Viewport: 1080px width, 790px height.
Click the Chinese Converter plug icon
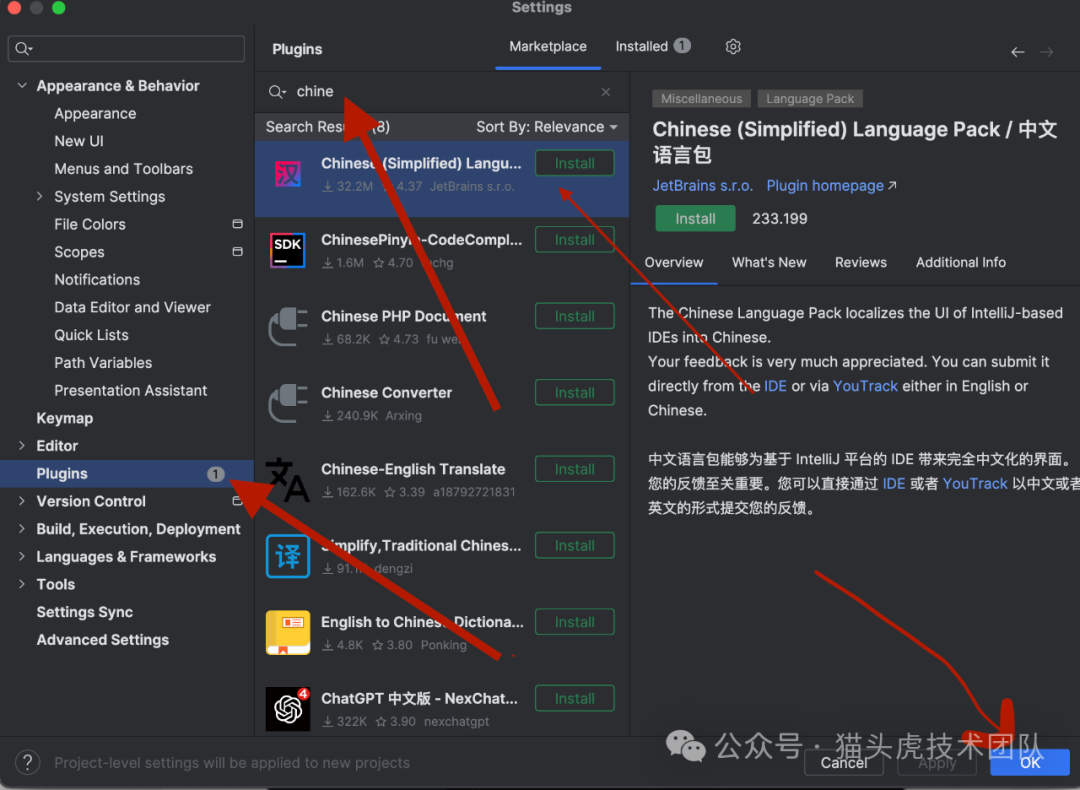(x=288, y=404)
